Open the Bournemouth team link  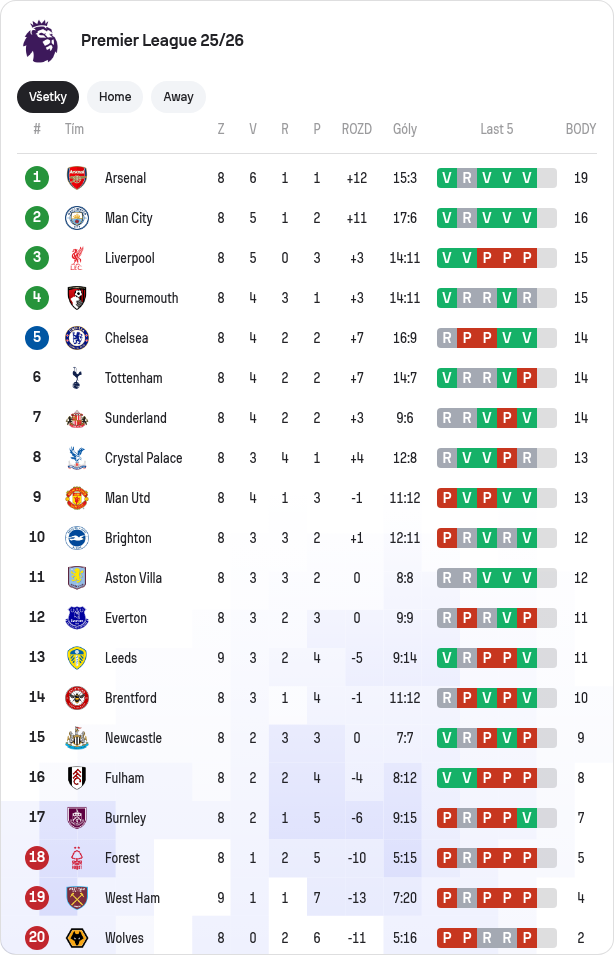click(x=141, y=298)
